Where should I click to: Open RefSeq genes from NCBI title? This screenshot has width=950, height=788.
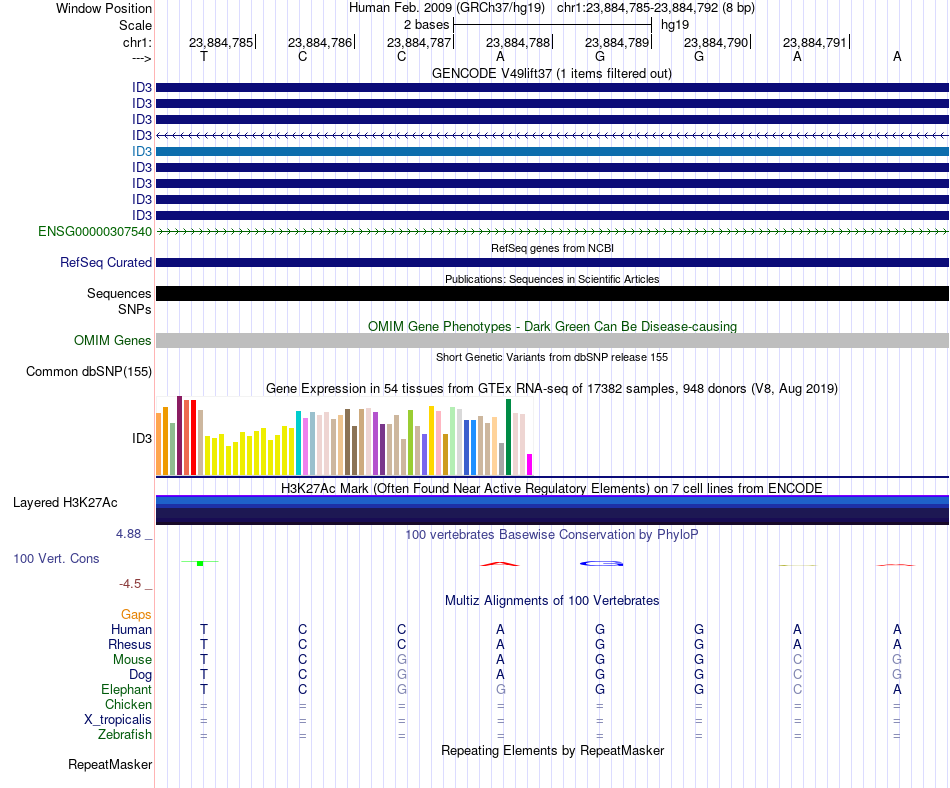click(552, 248)
